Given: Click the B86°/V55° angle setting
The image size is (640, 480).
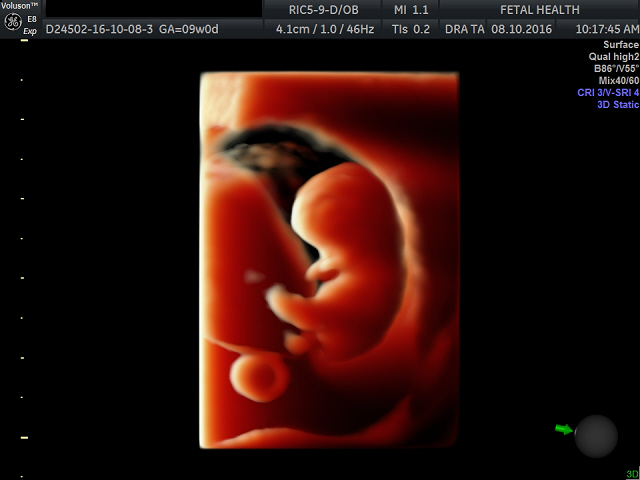Looking at the screenshot, I should pos(616,69).
